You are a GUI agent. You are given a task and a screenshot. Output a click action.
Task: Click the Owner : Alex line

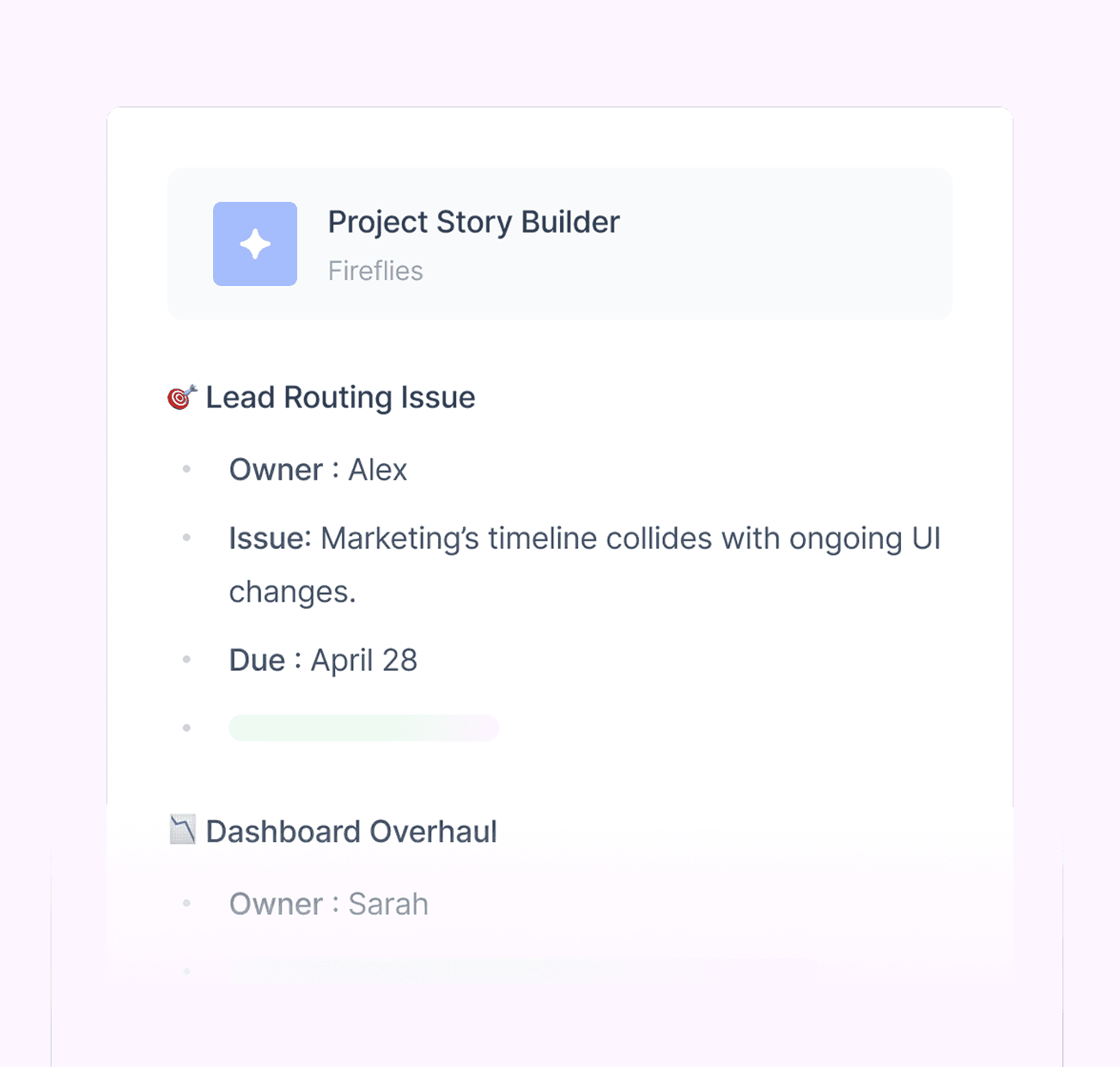pos(318,470)
